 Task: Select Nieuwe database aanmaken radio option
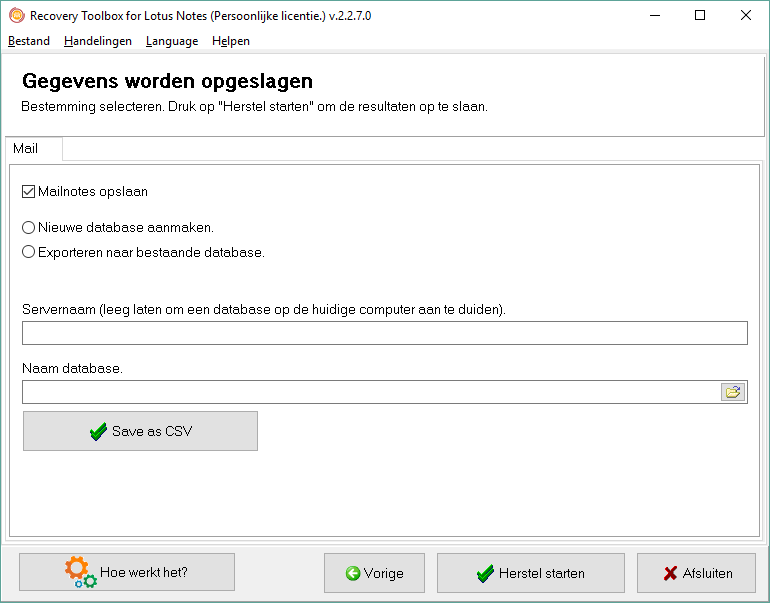pos(28,227)
